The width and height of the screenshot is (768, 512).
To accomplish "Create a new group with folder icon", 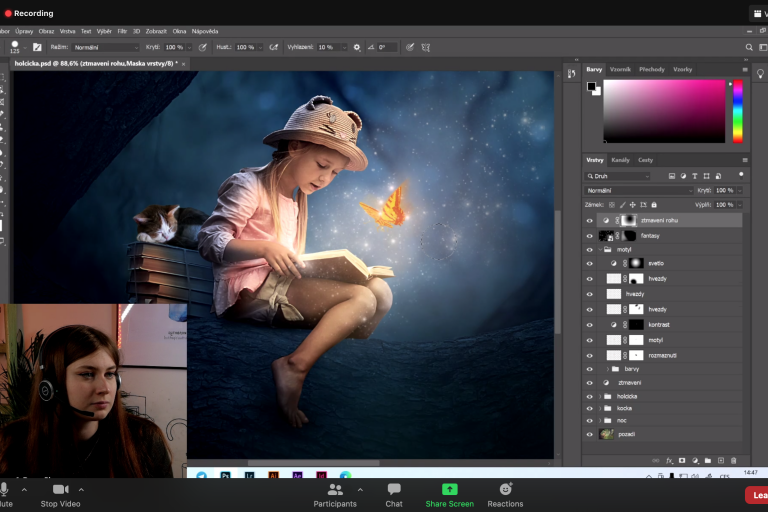I will (707, 460).
